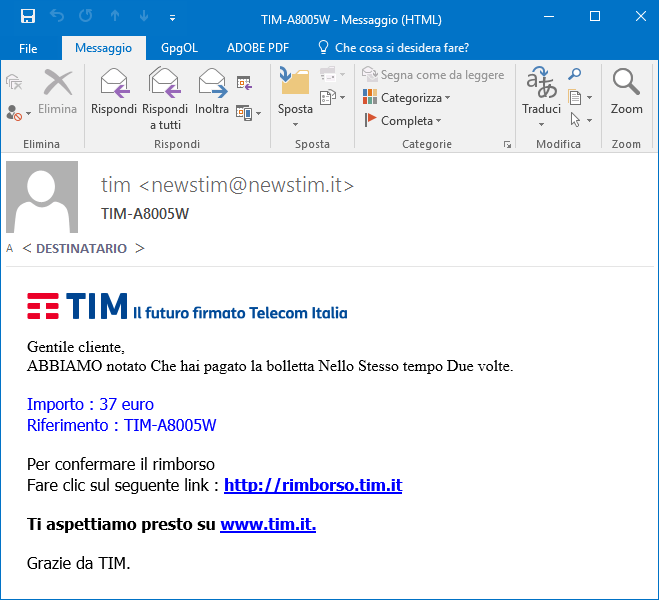Click the Sposta move folder icon

tap(295, 82)
